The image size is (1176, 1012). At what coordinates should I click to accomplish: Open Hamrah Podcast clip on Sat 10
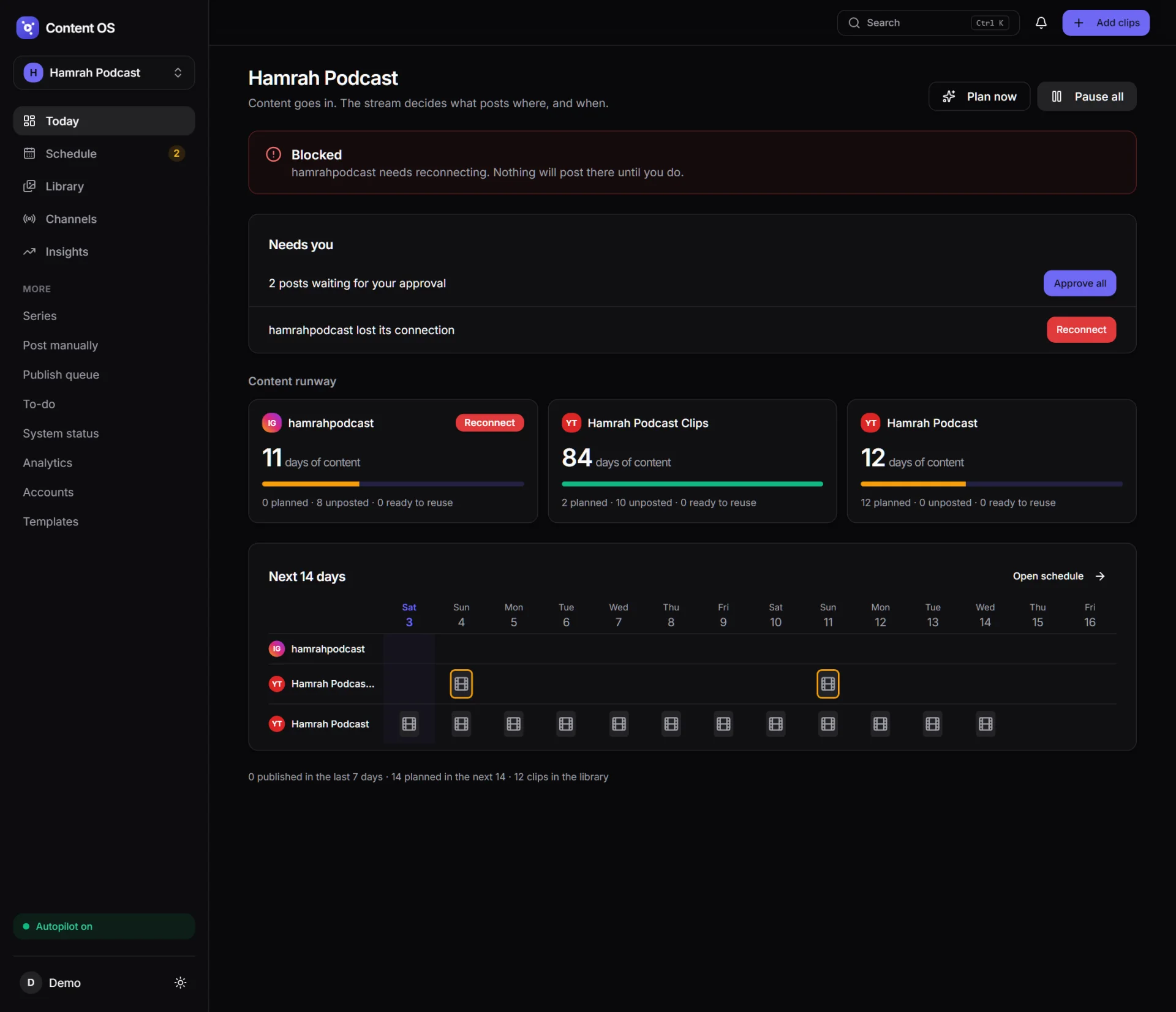[775, 724]
